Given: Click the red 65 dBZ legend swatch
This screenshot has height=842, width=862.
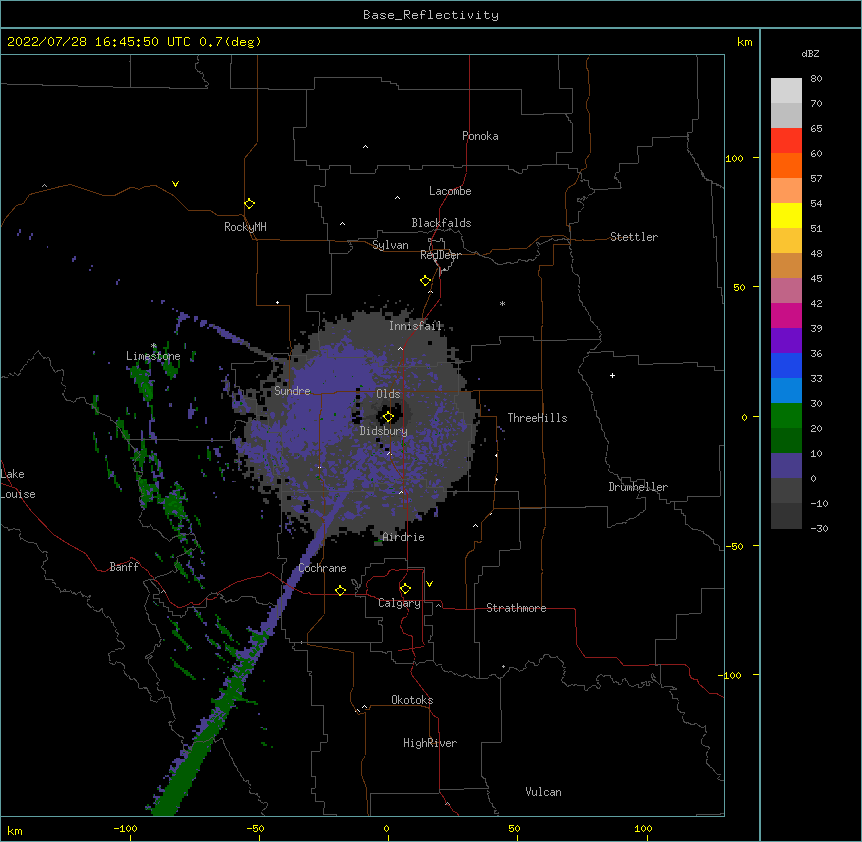Looking at the screenshot, I should pyautogui.click(x=786, y=141).
